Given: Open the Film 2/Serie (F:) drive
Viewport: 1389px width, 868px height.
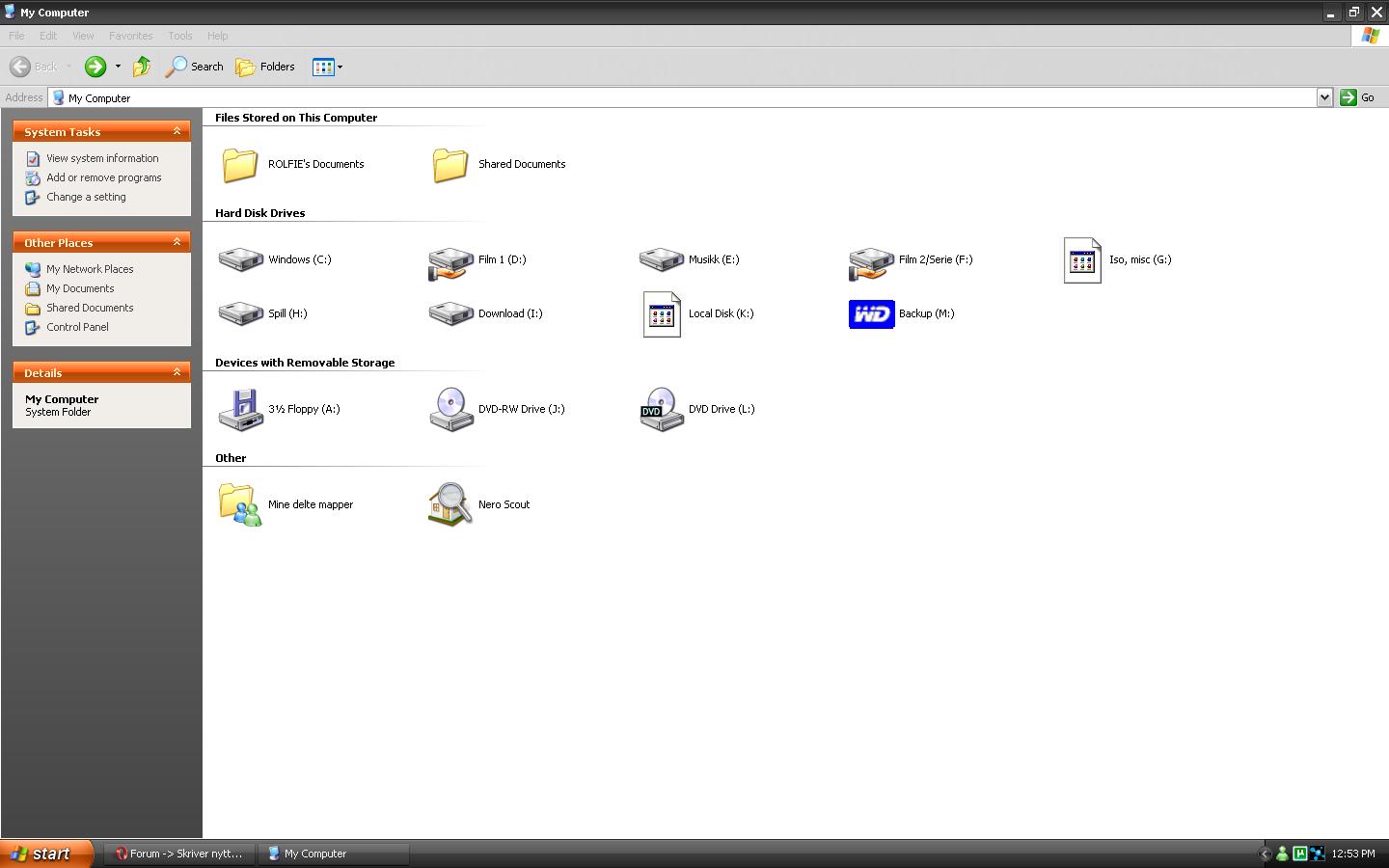Looking at the screenshot, I should tap(871, 261).
